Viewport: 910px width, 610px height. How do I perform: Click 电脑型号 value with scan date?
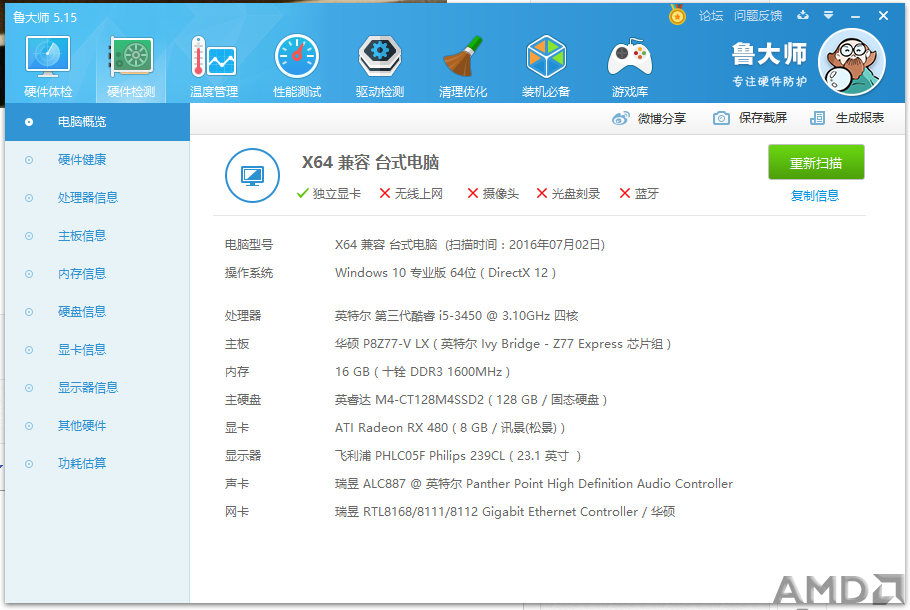pyautogui.click(x=470, y=245)
